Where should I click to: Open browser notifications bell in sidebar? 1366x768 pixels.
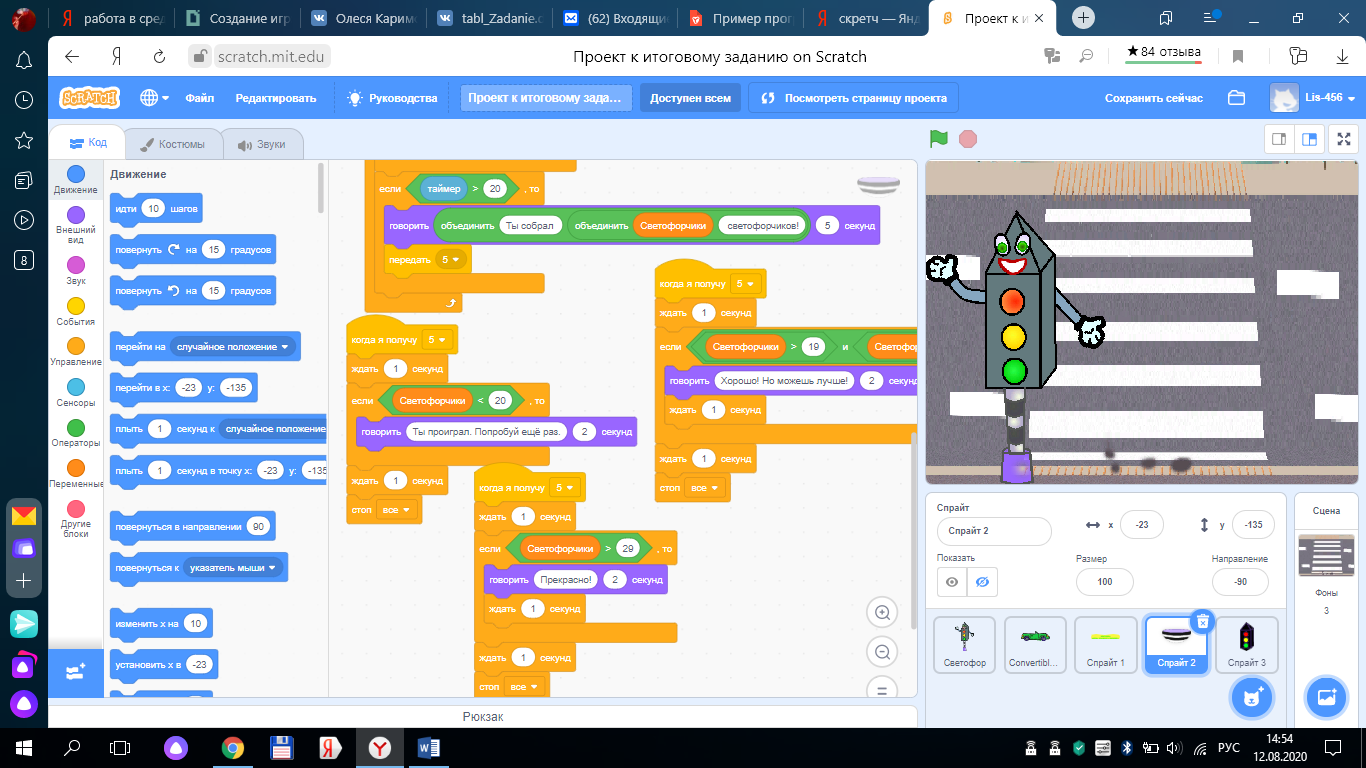(x=24, y=60)
